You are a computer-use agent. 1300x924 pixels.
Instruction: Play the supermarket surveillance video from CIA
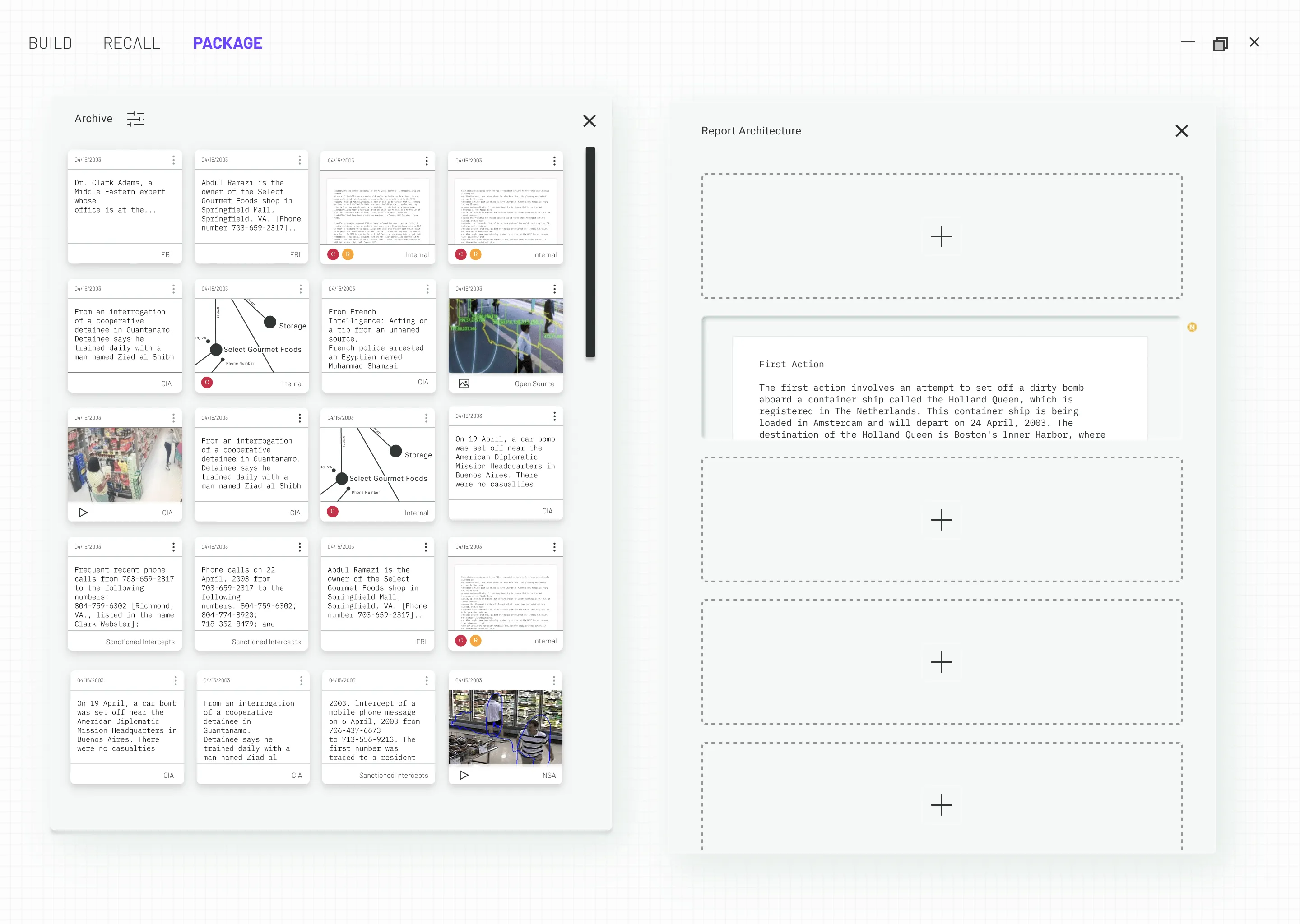[83, 513]
